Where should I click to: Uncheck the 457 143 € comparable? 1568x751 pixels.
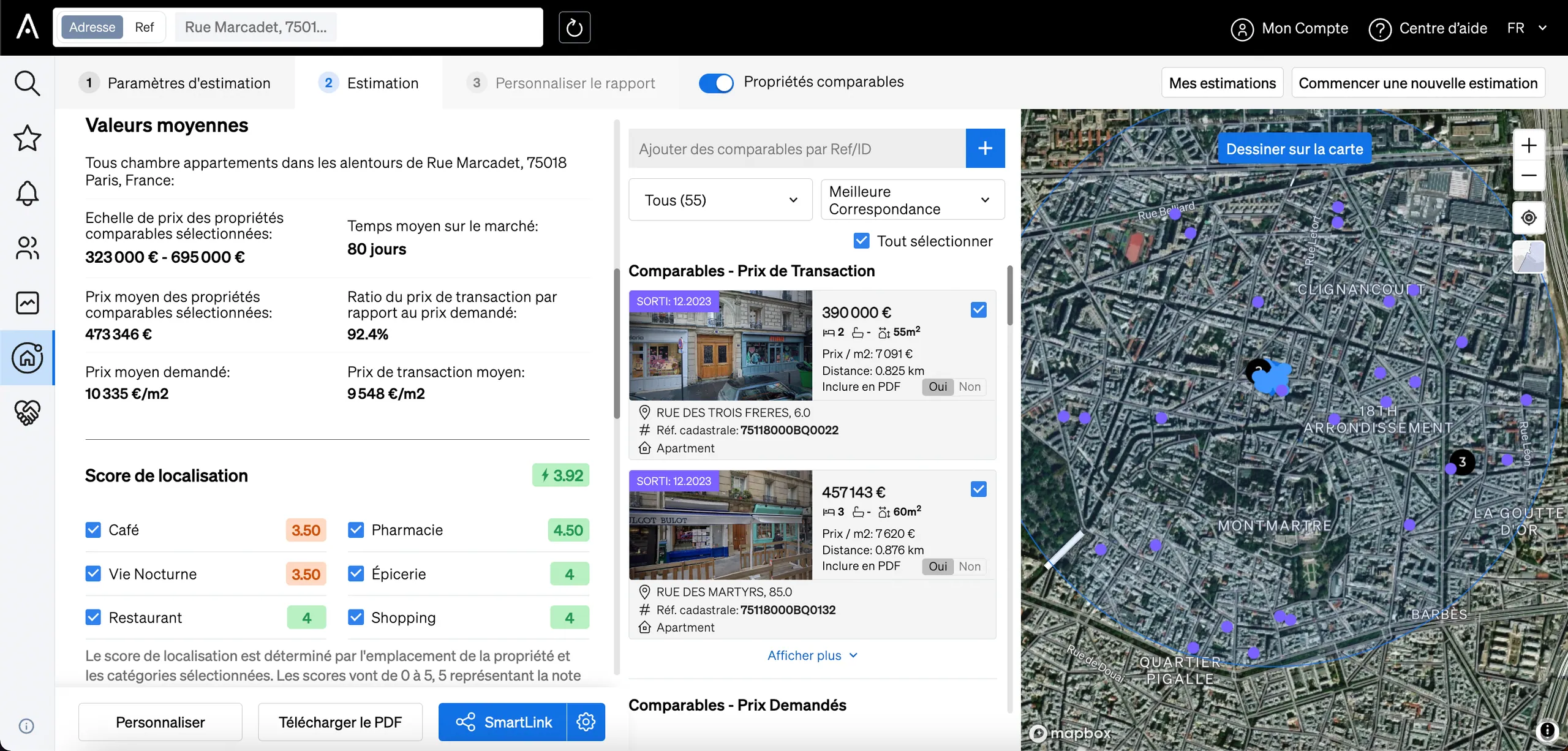[x=978, y=489]
